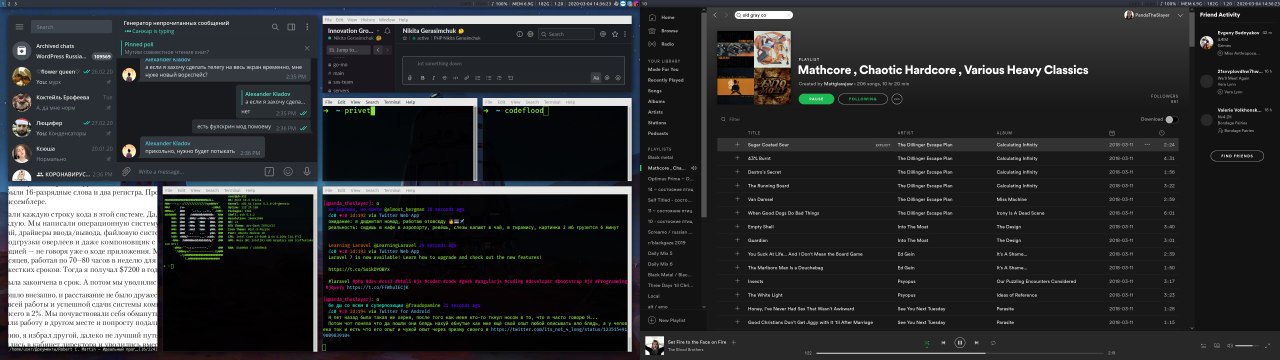
Task: Toggle the playlist Download switch
Action: click(x=1171, y=119)
